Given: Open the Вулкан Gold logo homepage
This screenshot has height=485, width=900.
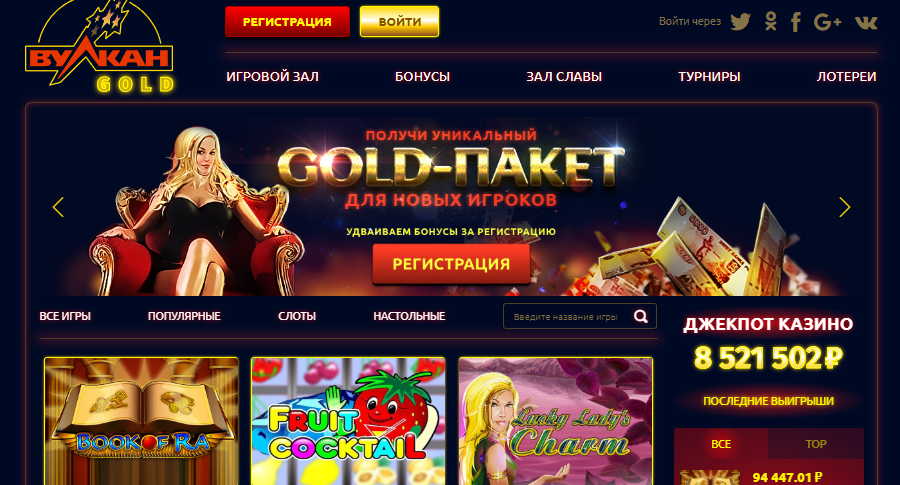Looking at the screenshot, I should (99, 48).
